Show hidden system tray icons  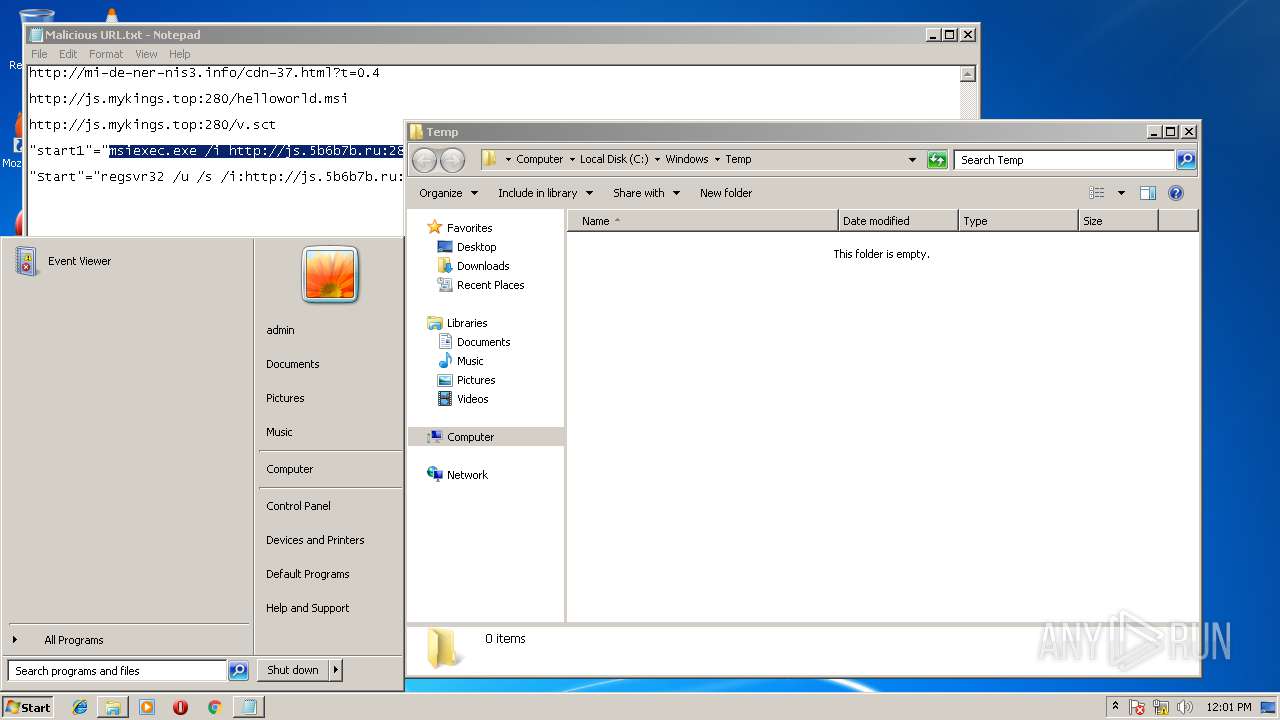(x=1115, y=706)
